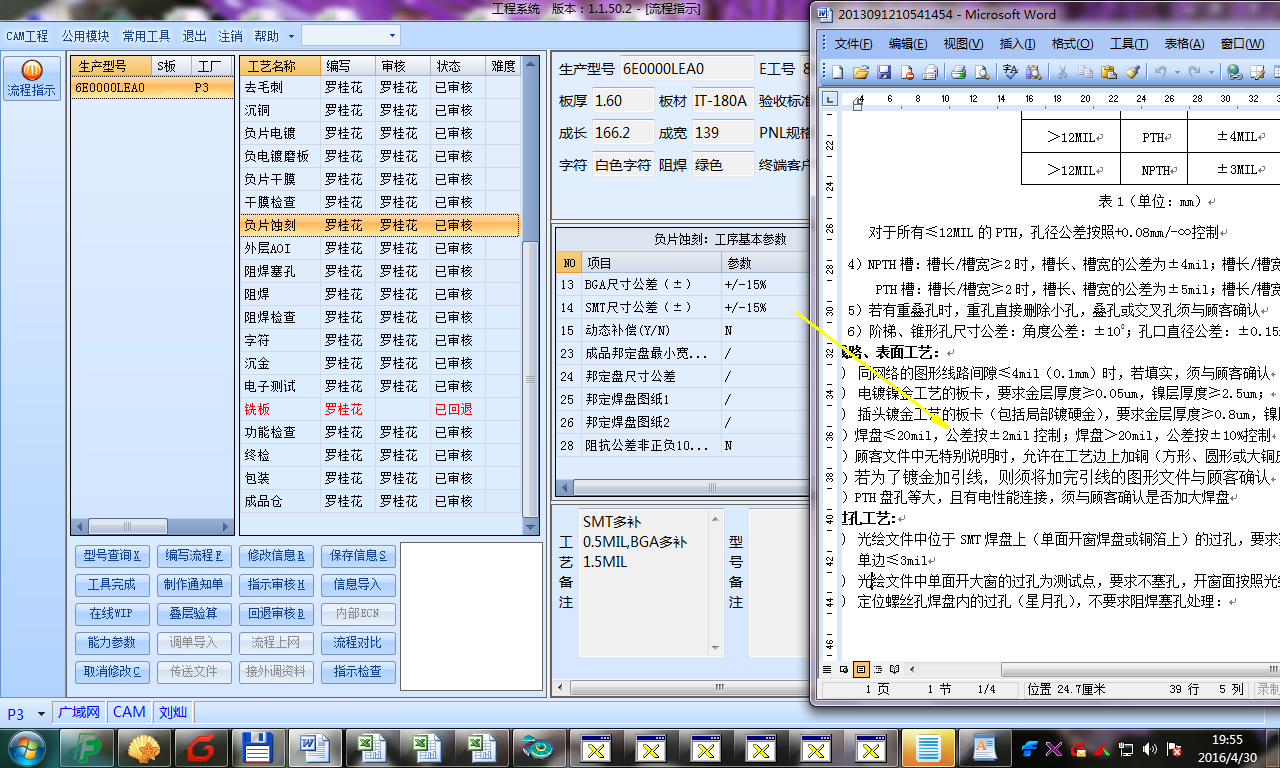Click 生产型号 field 6E0000LEA0
The height and width of the screenshot is (768, 1280).
pos(687,69)
